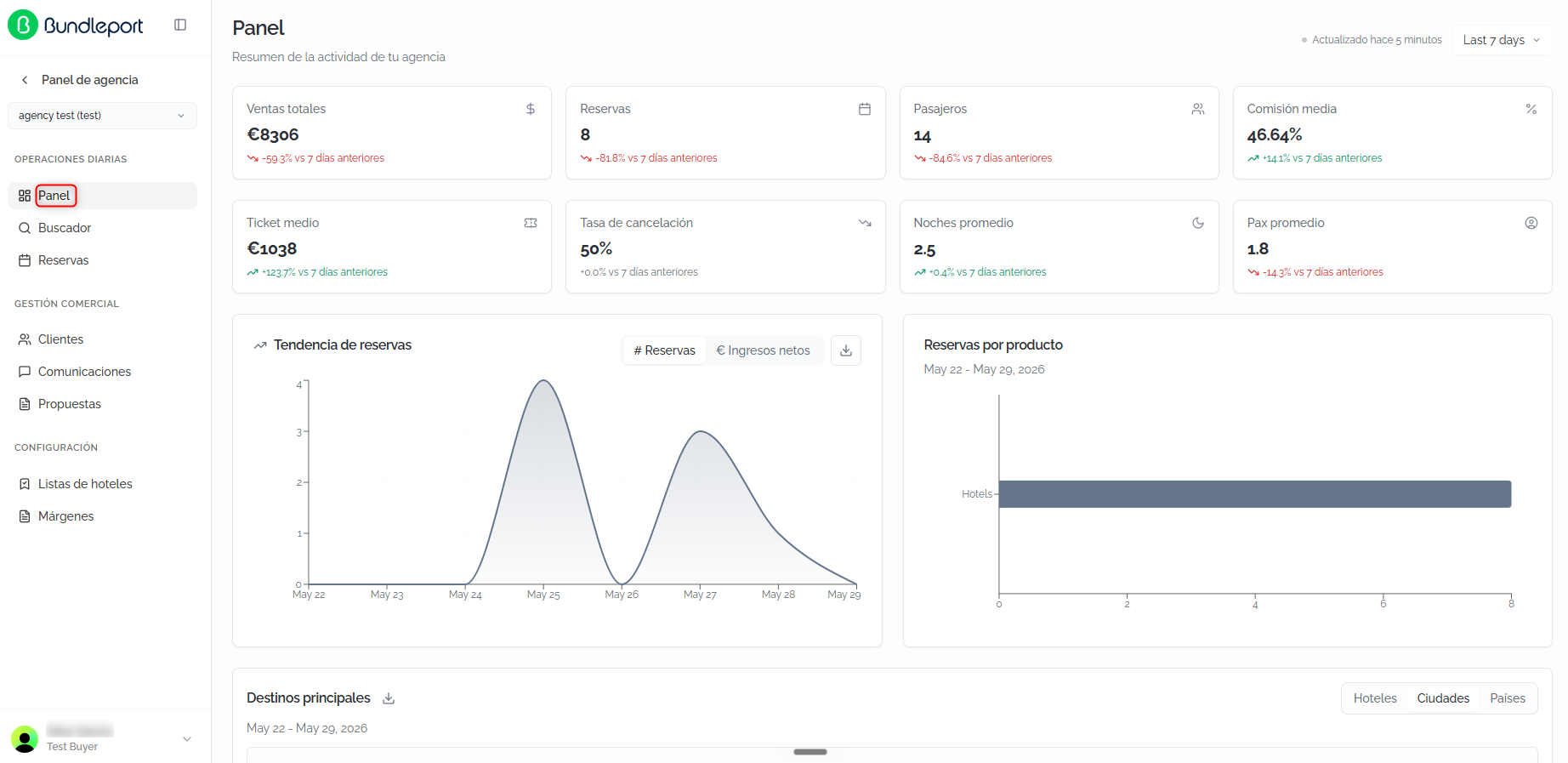The height and width of the screenshot is (763, 1568).
Task: Open Listas de hoteles in the sidebar
Action: point(102,484)
